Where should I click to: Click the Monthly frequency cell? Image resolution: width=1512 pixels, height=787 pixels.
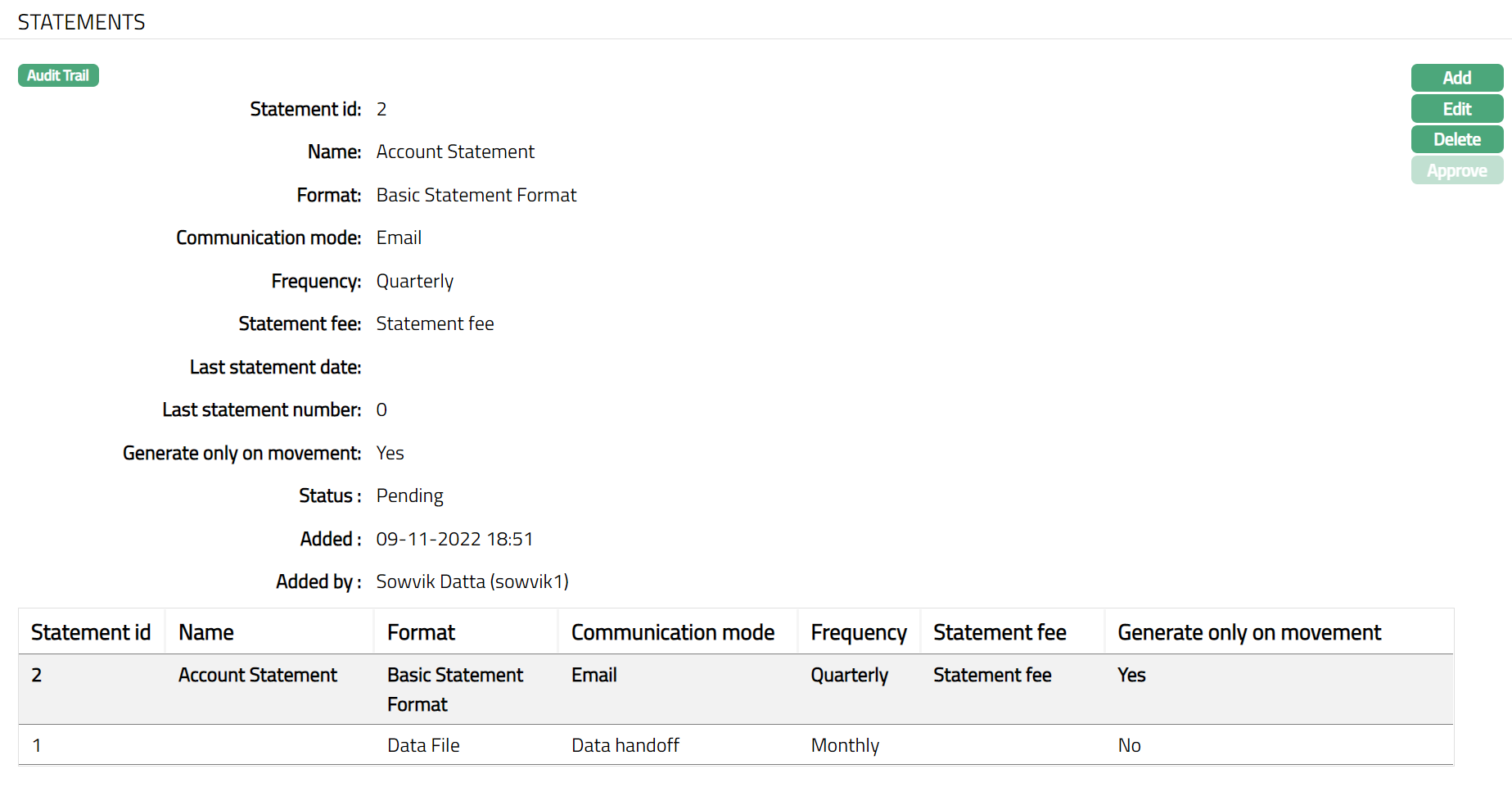point(845,745)
